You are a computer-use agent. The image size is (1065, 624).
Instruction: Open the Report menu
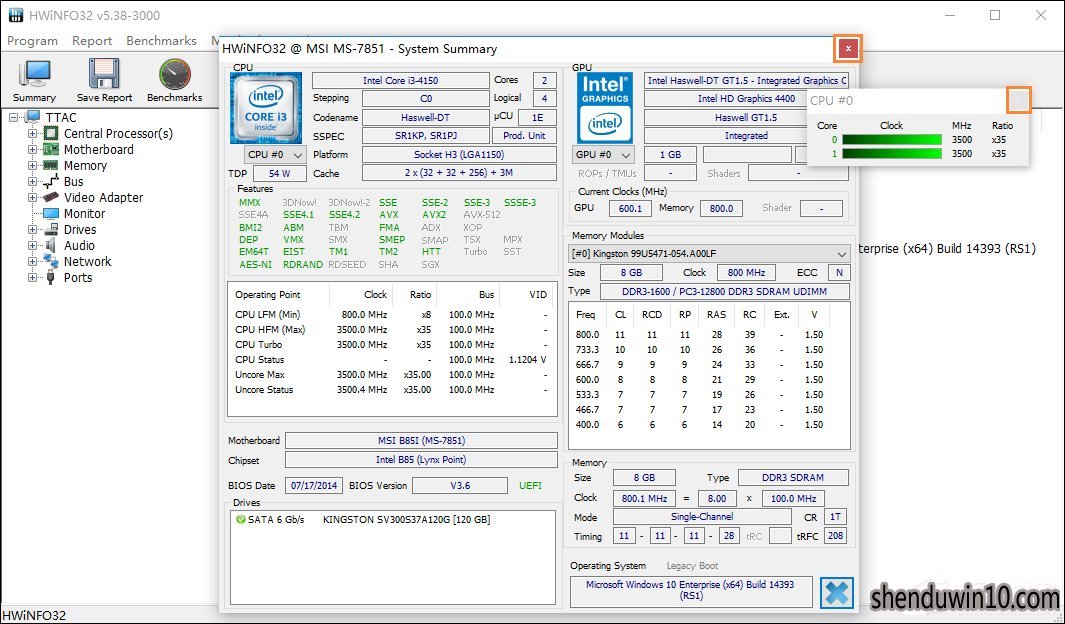tap(92, 41)
